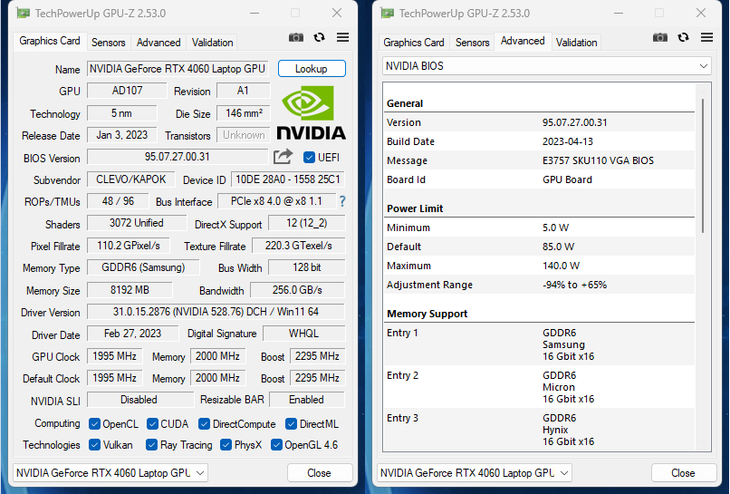Click refresh icon in right GPU-Z window

click(683, 37)
